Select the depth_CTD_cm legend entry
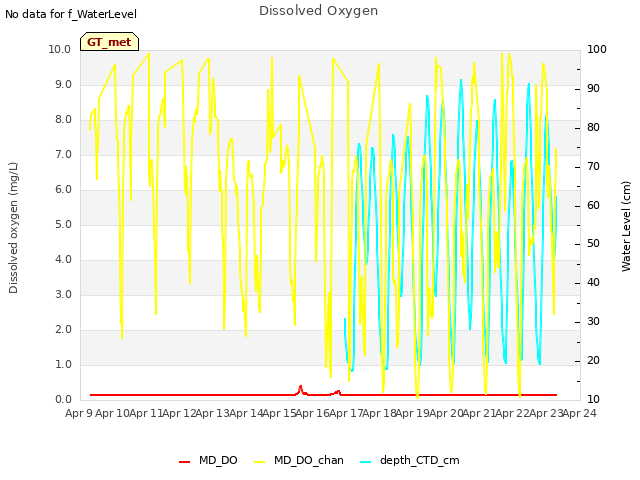The width and height of the screenshot is (640, 480). pyautogui.click(x=410, y=460)
